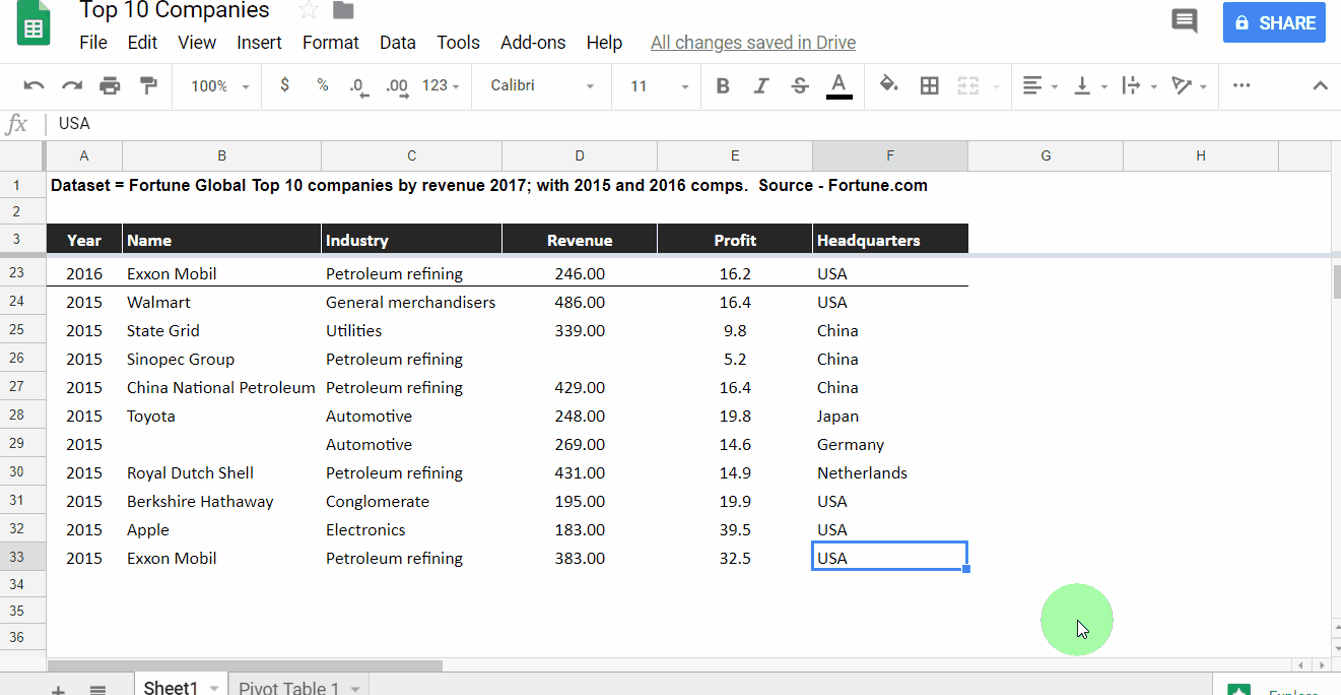Click the blue SHARE button
1341x695 pixels.
coord(1274,22)
